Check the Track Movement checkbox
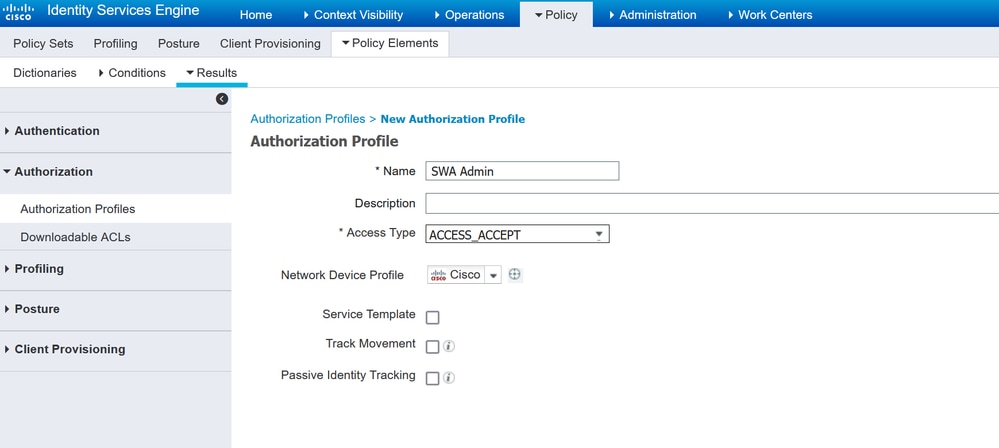 433,347
